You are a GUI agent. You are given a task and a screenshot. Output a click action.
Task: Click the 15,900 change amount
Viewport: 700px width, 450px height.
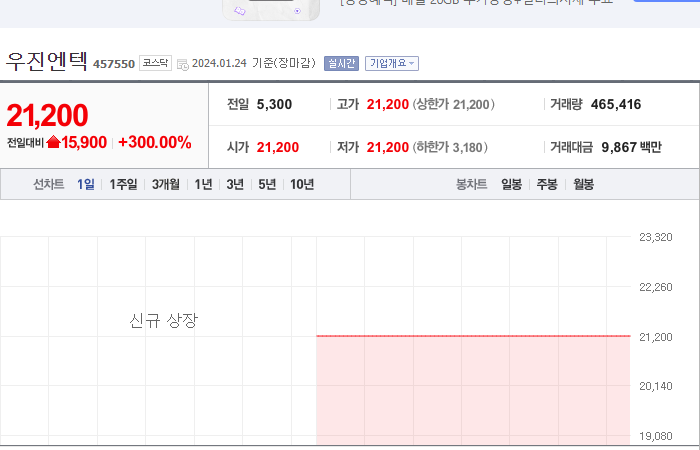(84, 142)
